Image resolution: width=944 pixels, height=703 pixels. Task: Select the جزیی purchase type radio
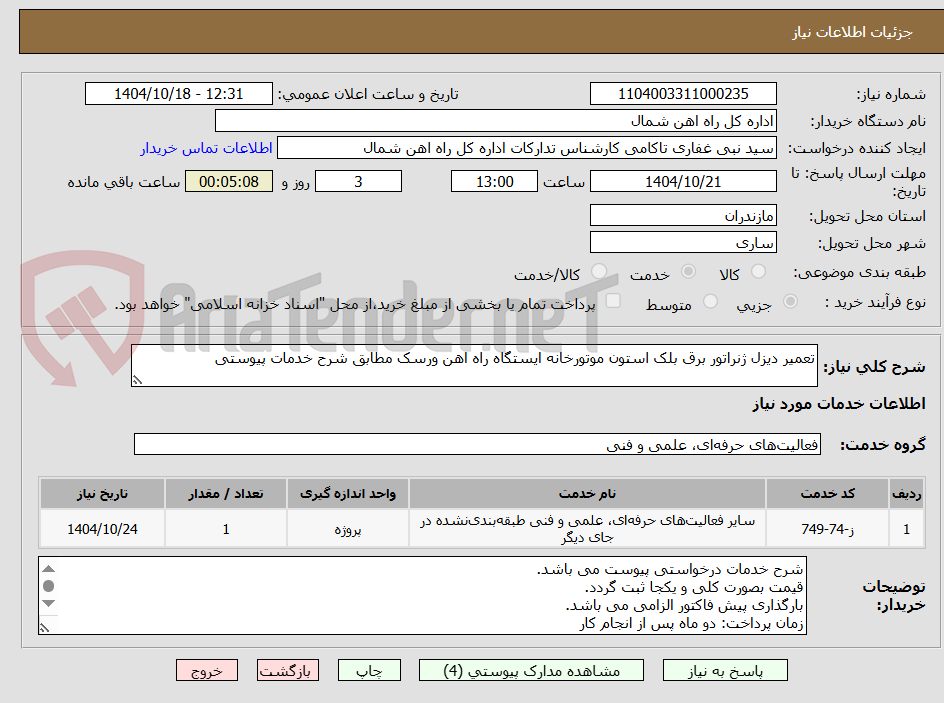pyautogui.click(x=790, y=301)
